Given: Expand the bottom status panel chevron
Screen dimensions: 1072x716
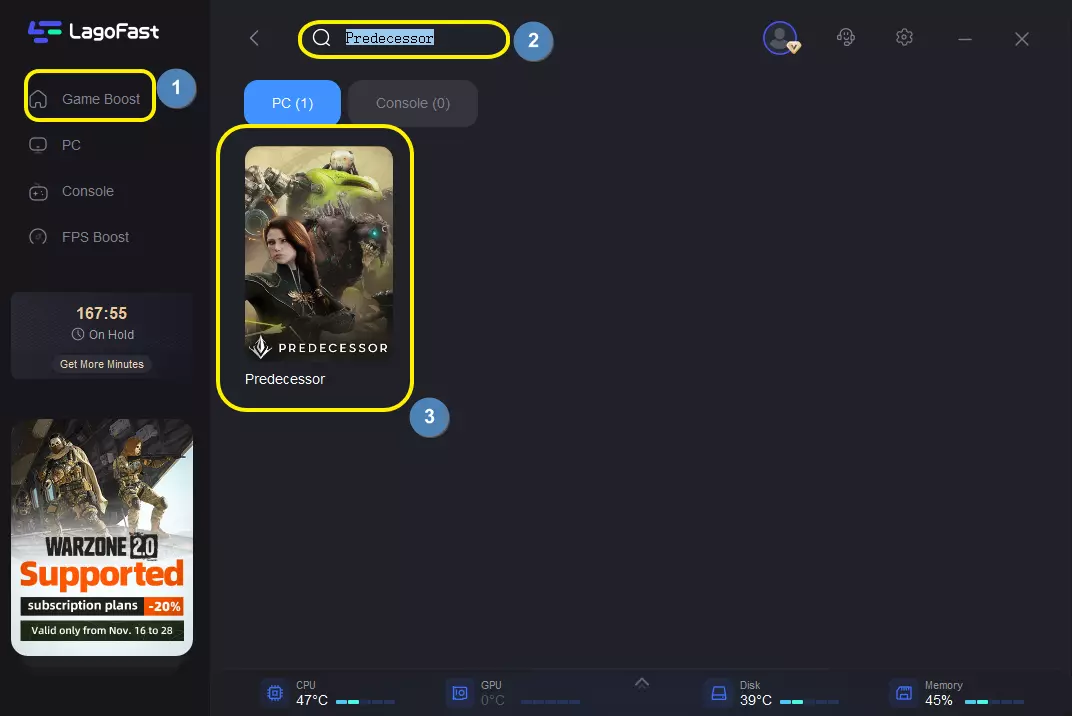Looking at the screenshot, I should [642, 683].
